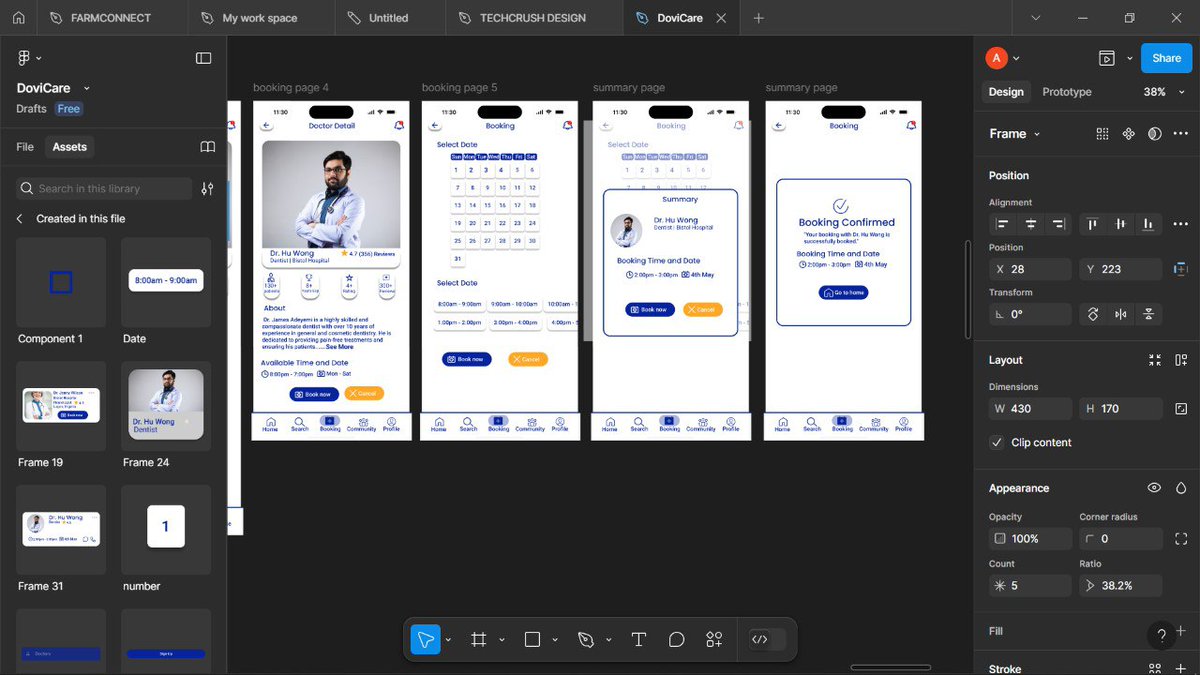Screen dimensions: 1200x675
Task: Open the Help question mark button
Action: point(1161,635)
